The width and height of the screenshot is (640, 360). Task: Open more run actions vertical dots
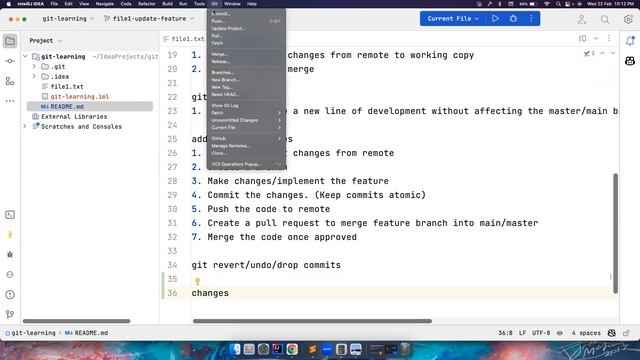531,18
